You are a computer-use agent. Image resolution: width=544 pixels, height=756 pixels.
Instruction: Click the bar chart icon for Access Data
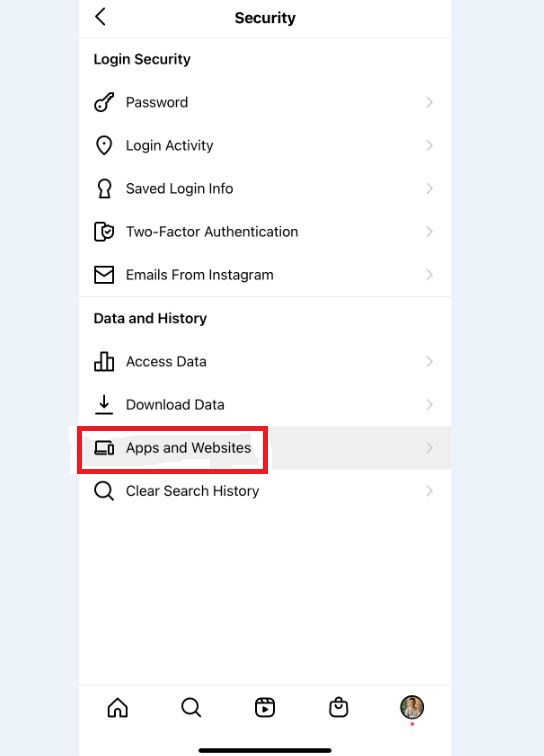pos(104,361)
